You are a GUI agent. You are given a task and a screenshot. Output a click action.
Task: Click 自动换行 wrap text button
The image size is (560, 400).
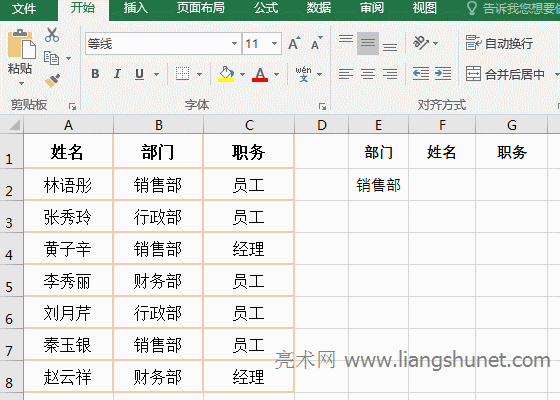click(x=499, y=43)
